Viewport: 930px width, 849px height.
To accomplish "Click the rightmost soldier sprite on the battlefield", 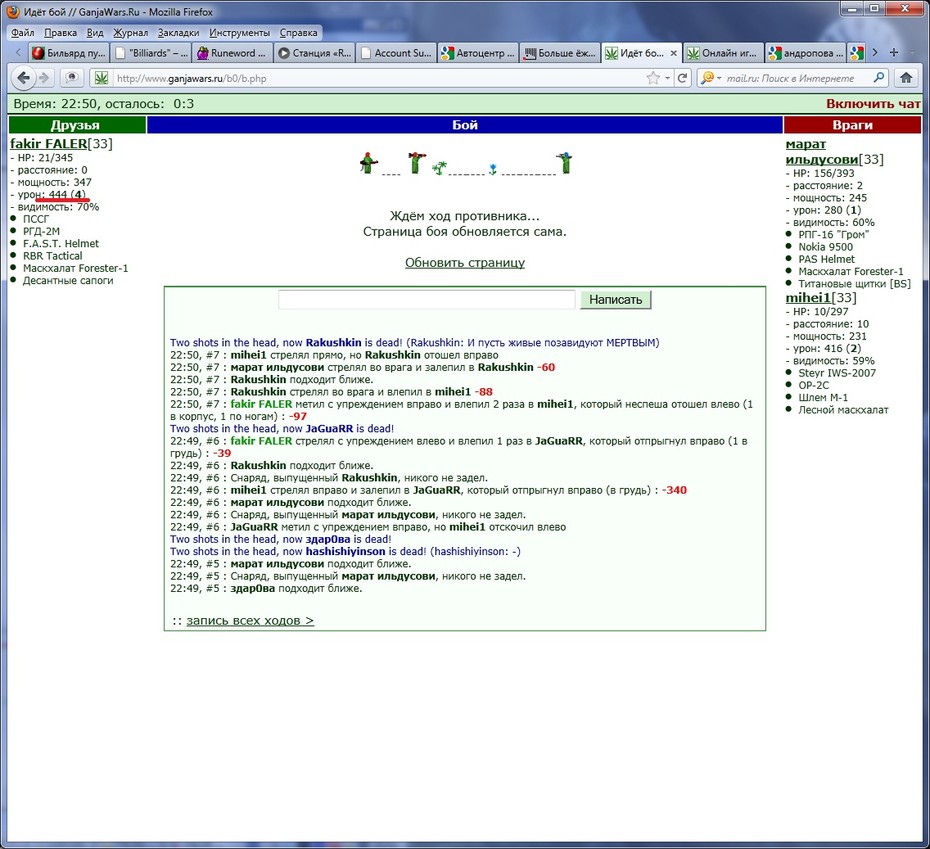I will click(565, 163).
